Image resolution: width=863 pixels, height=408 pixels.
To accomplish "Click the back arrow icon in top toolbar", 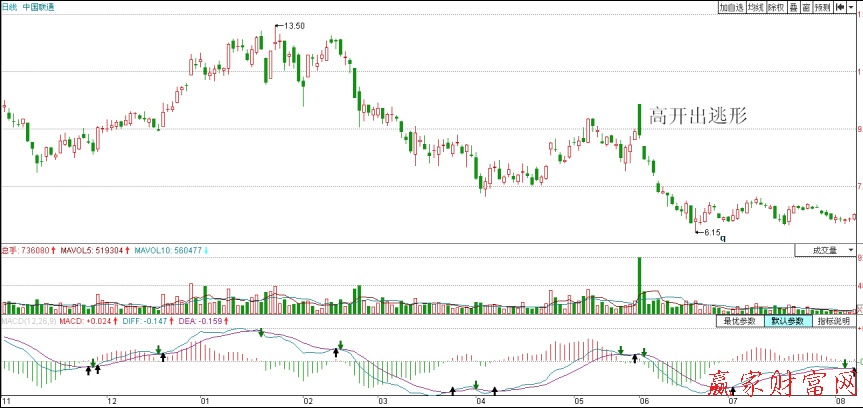I will [x=841, y=6].
